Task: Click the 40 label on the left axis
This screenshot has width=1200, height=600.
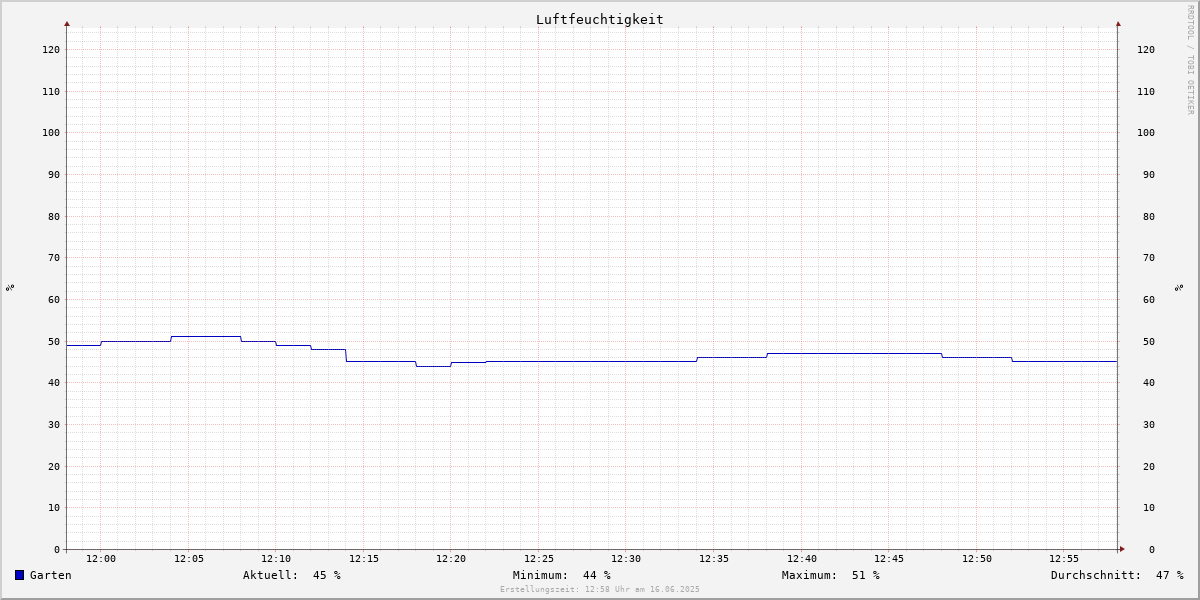Action: (x=54, y=382)
